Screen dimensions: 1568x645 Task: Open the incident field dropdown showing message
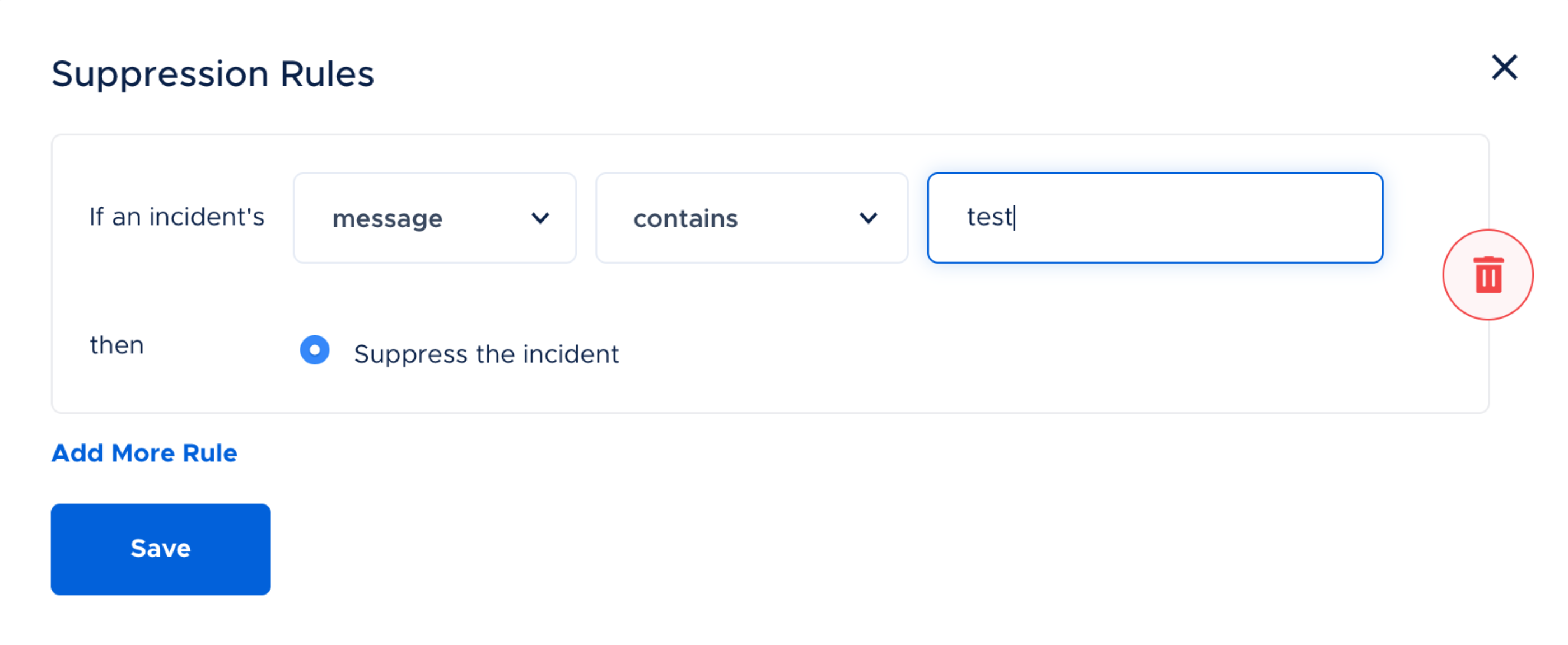click(435, 218)
